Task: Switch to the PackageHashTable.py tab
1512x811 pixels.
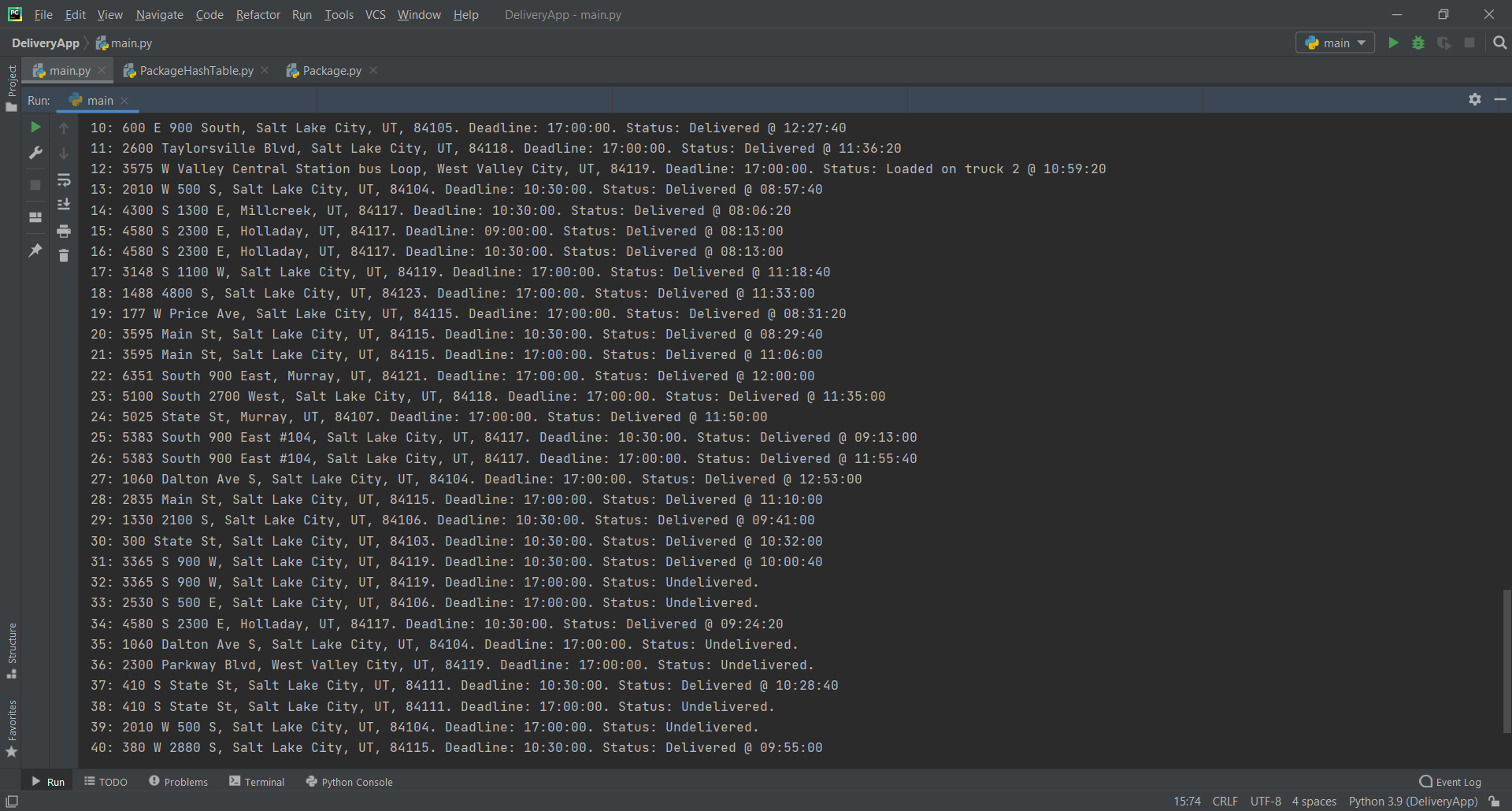Action: (195, 70)
